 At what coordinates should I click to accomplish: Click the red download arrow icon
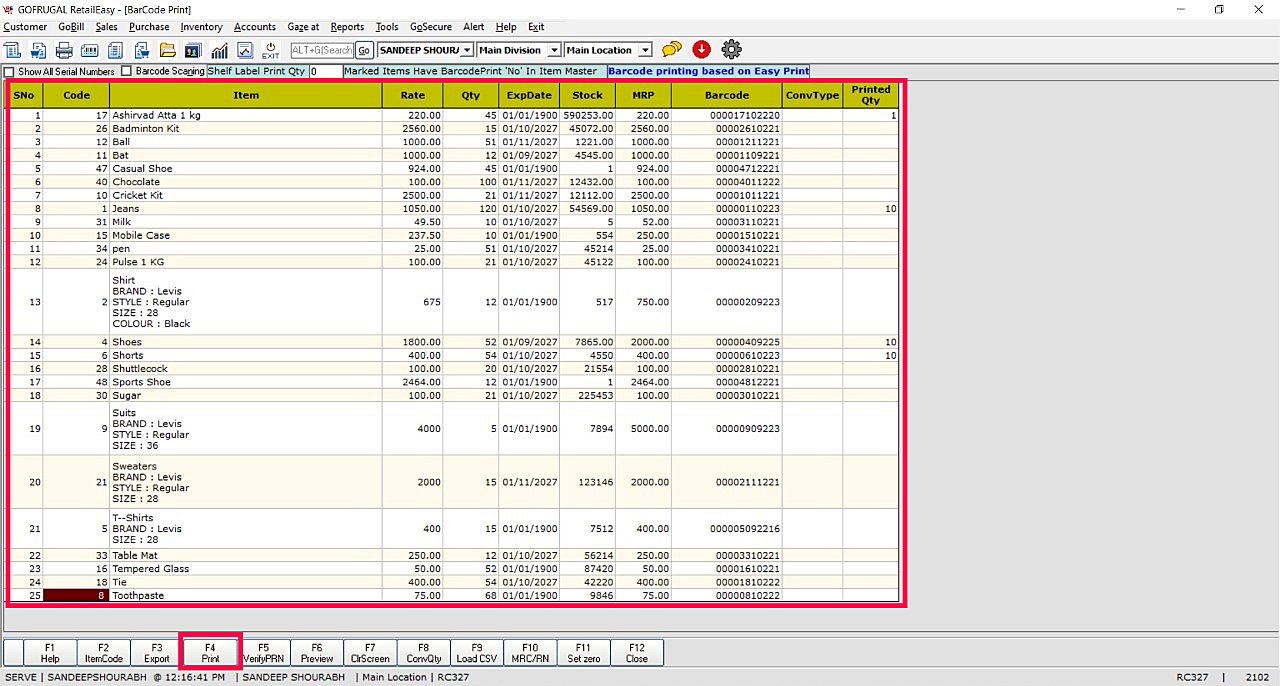coord(701,49)
